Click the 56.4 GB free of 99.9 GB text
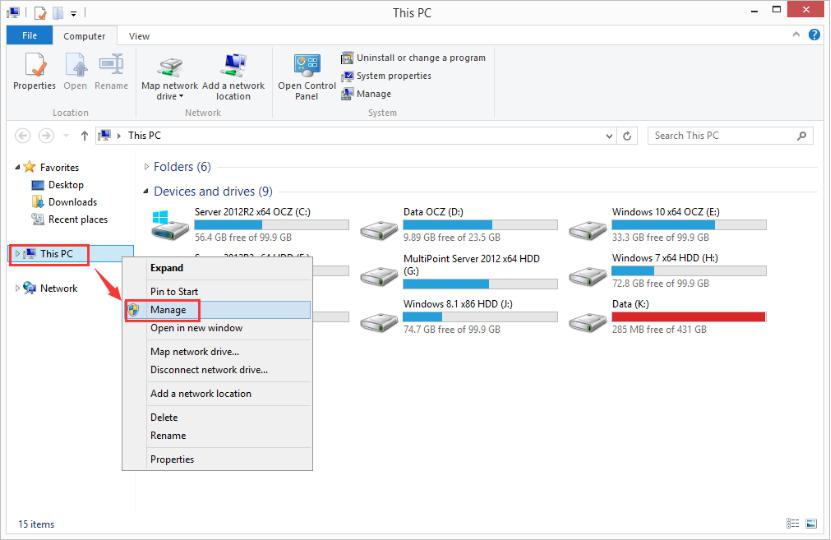This screenshot has width=831, height=540. [243, 237]
